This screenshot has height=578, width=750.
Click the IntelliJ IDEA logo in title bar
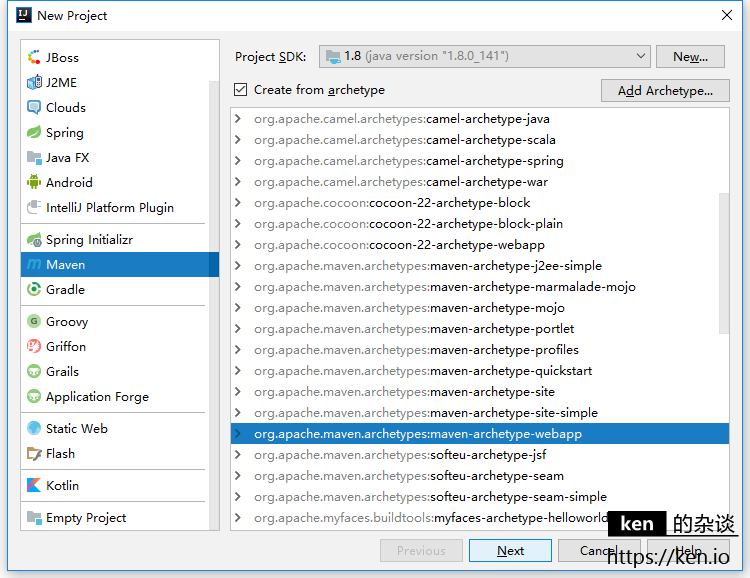click(x=23, y=15)
